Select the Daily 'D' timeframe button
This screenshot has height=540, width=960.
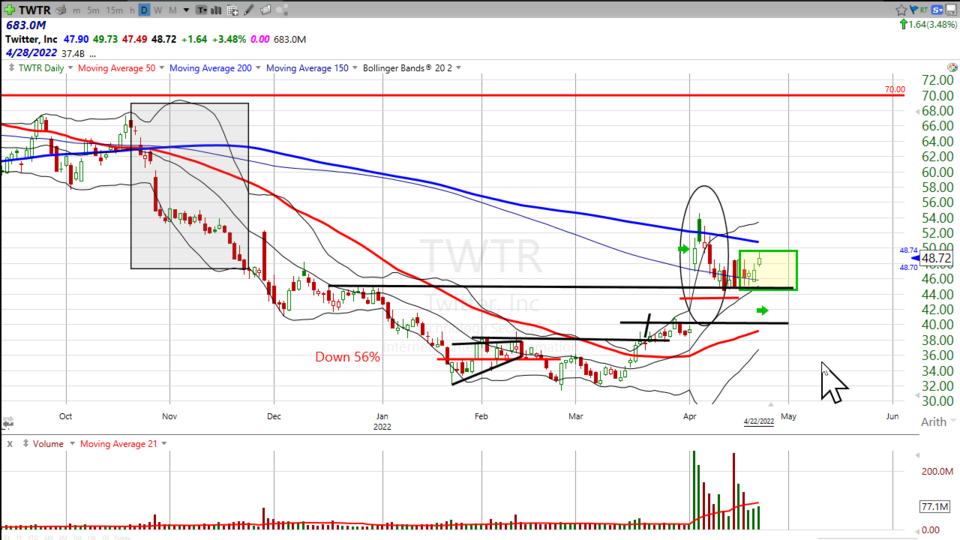tap(144, 10)
